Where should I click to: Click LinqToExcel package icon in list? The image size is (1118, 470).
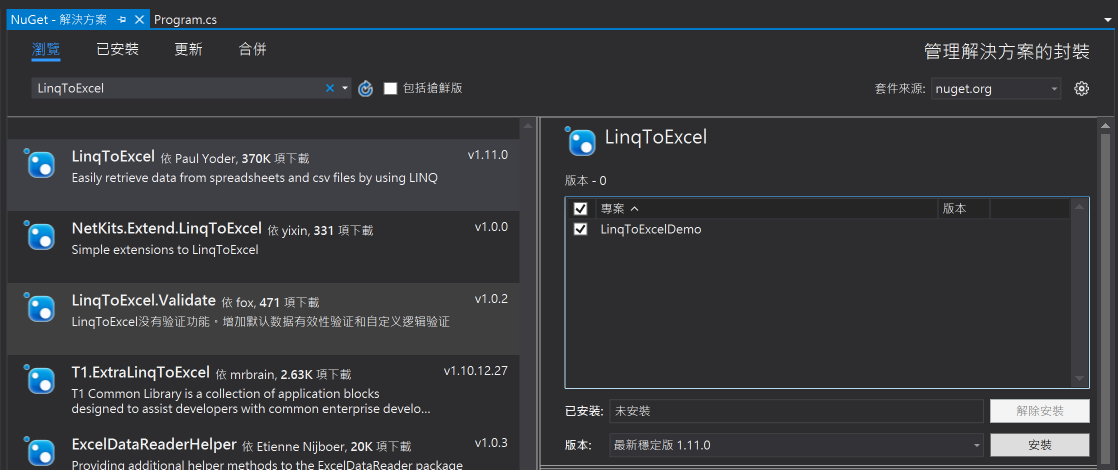click(40, 164)
